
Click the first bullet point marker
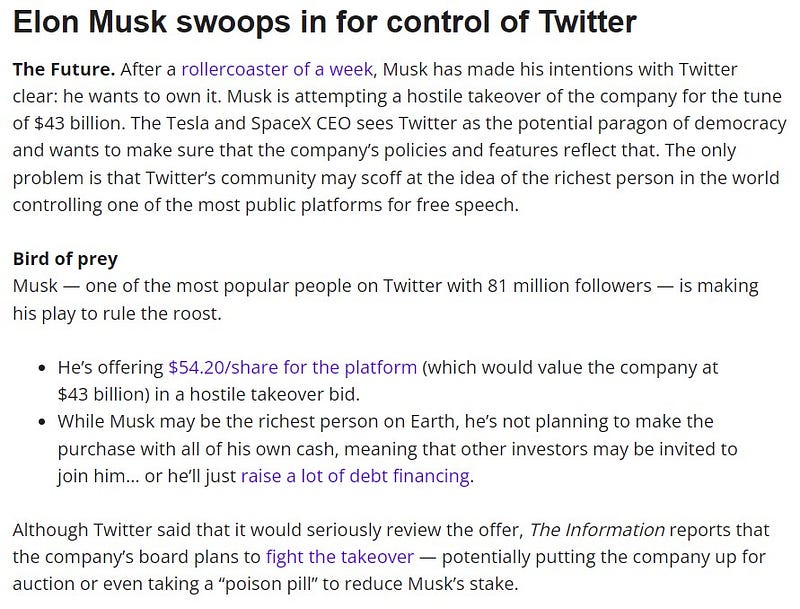[x=42, y=368]
